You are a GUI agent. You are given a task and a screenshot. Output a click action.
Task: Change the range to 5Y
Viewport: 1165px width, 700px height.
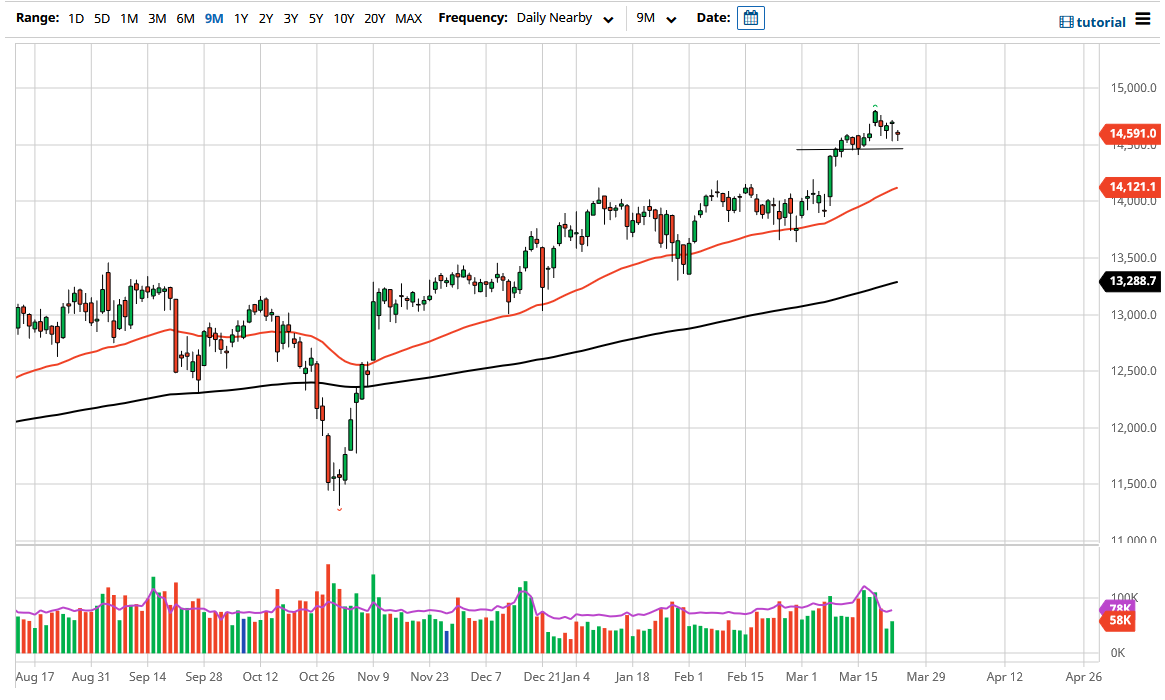click(315, 18)
